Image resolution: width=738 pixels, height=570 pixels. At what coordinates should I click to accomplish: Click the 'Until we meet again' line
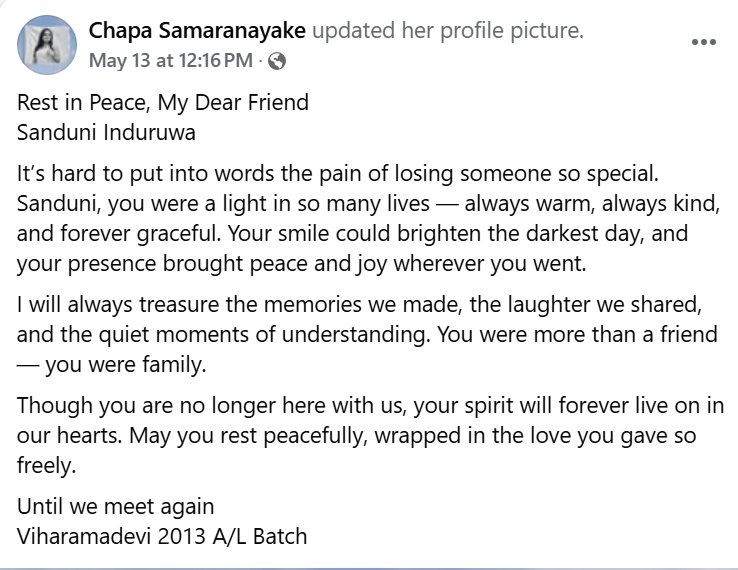coord(115,507)
